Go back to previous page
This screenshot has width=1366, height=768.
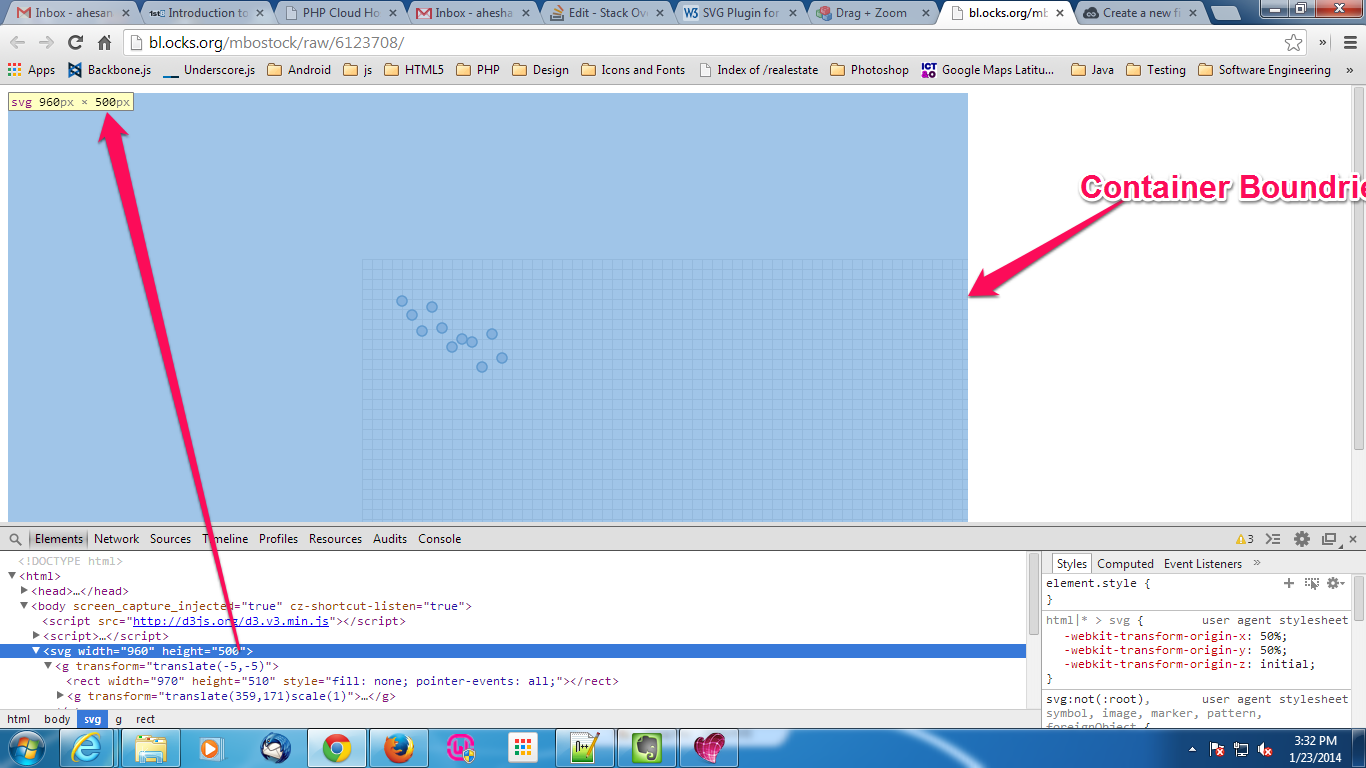[18, 43]
